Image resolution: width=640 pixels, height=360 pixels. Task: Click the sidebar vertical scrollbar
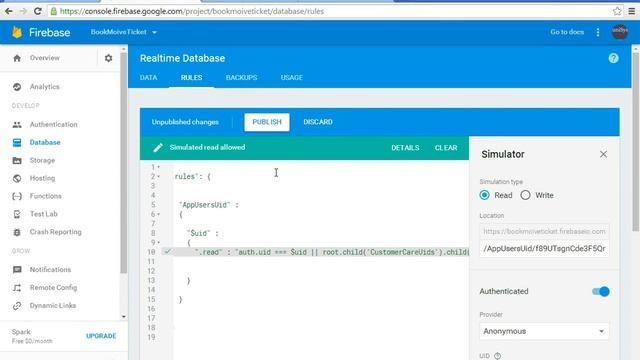pos(124,163)
